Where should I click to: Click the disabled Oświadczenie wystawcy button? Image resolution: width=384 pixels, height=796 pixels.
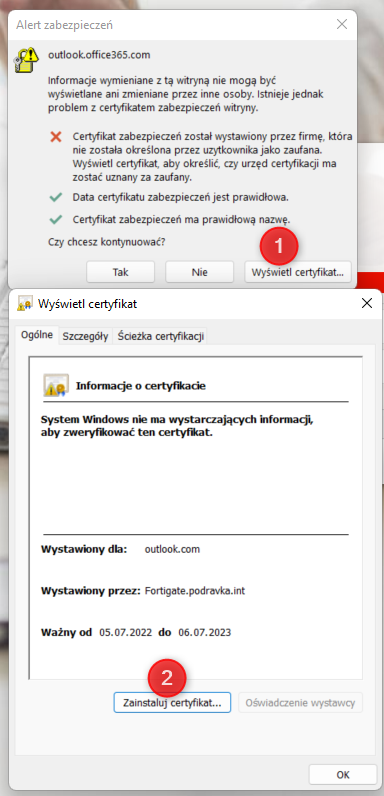300,703
